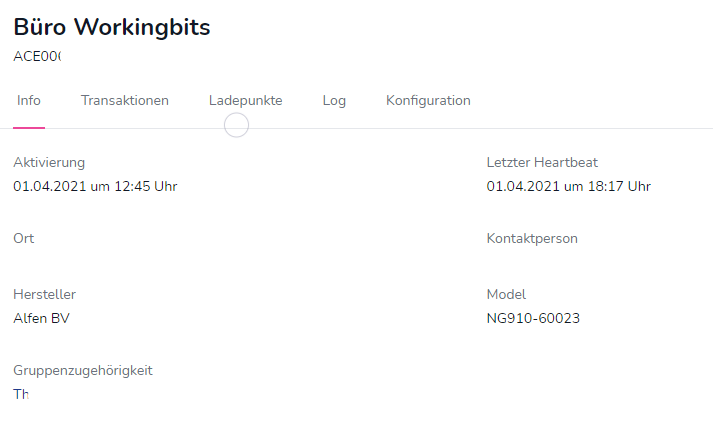The image size is (713, 442).
Task: Click the Gruppenzugehörigkeit label
Action: click(83, 371)
